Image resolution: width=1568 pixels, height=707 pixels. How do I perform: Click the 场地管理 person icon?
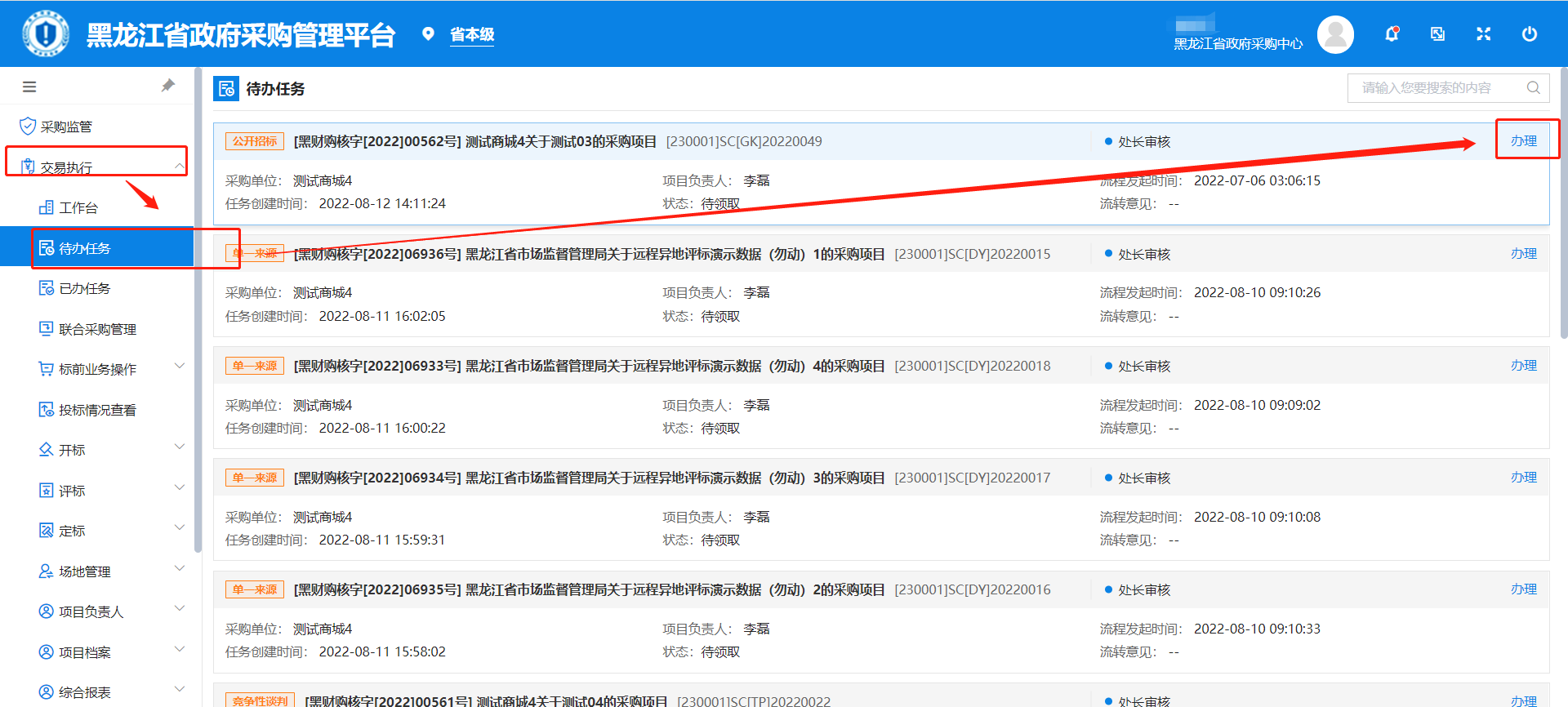click(47, 571)
